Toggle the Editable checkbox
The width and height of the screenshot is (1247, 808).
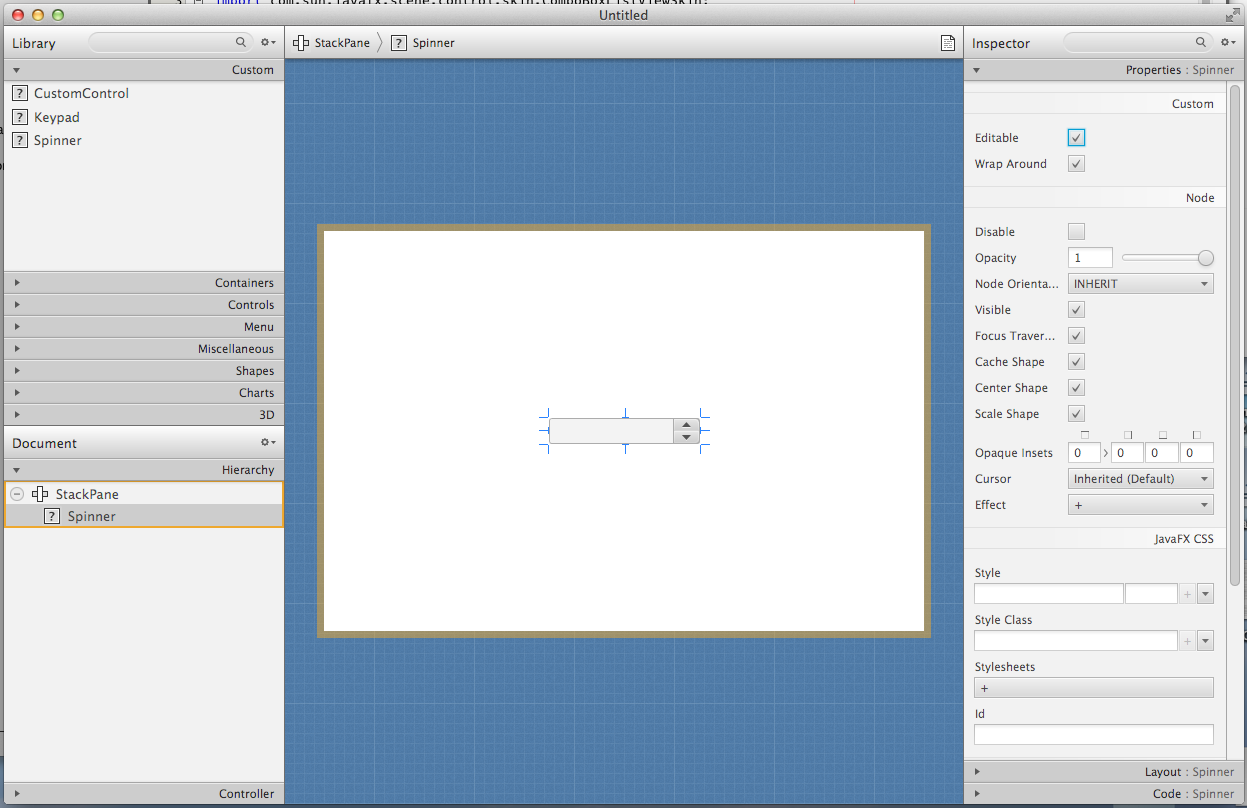coord(1076,138)
